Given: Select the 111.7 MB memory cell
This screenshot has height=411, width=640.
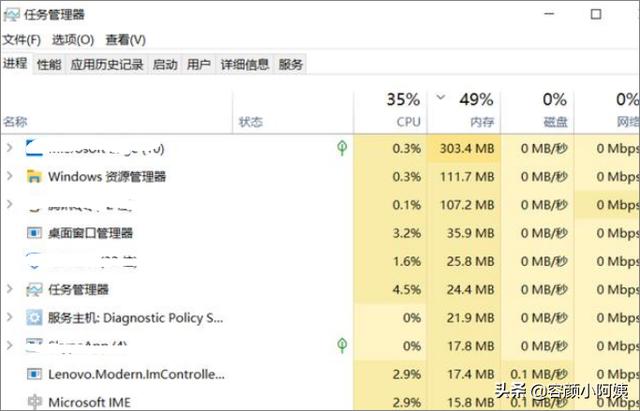Looking at the screenshot, I should pos(467,177).
